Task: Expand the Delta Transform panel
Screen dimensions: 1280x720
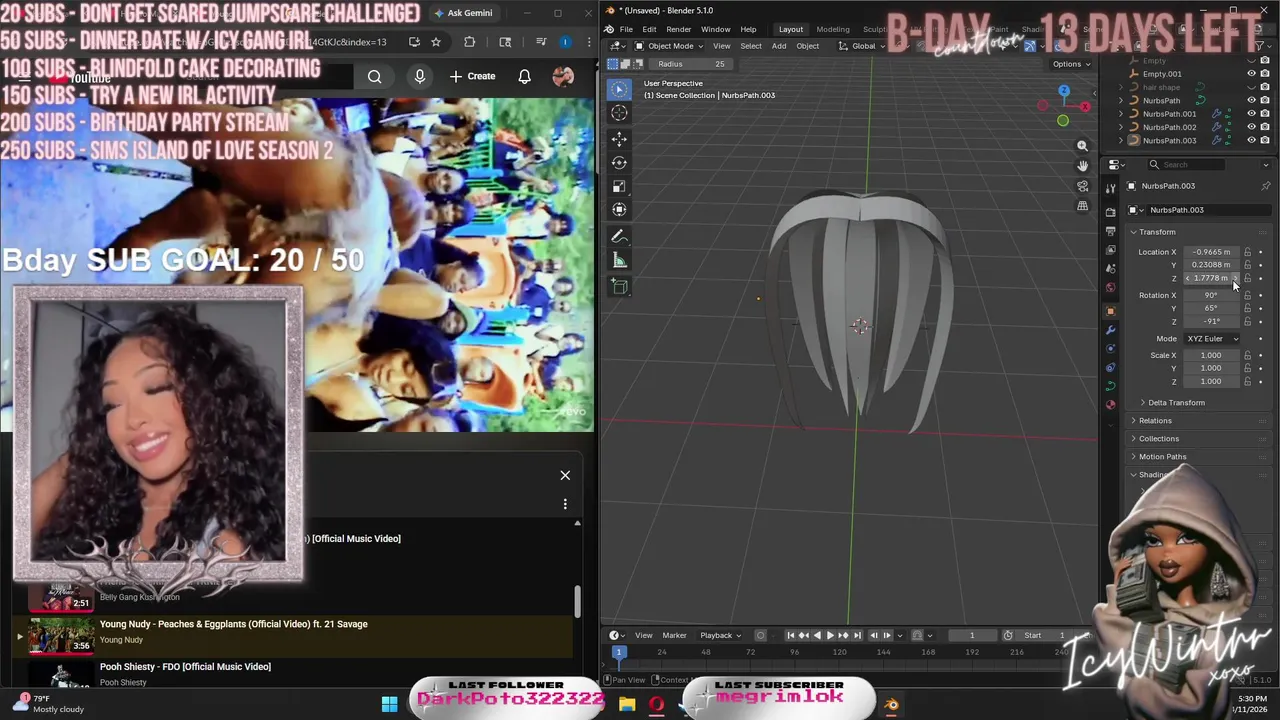Action: point(1176,403)
